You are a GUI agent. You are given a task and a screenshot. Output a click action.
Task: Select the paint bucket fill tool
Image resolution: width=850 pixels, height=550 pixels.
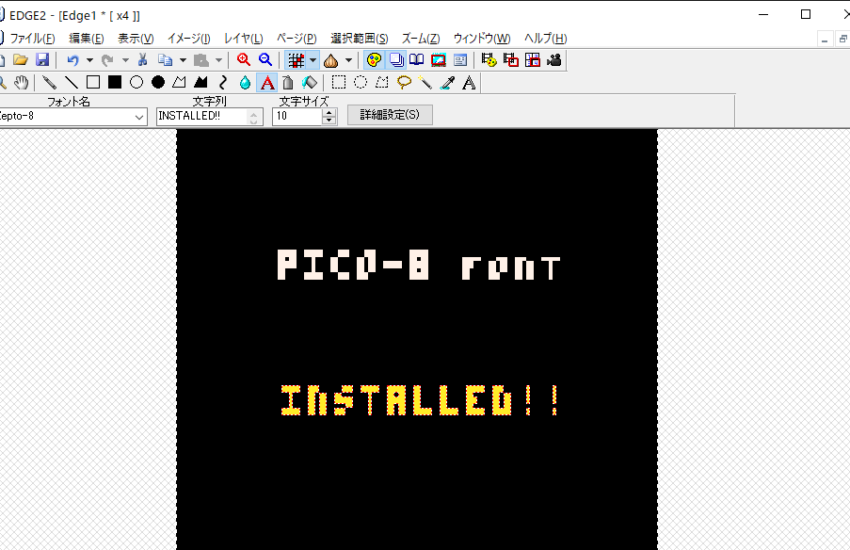coord(310,82)
